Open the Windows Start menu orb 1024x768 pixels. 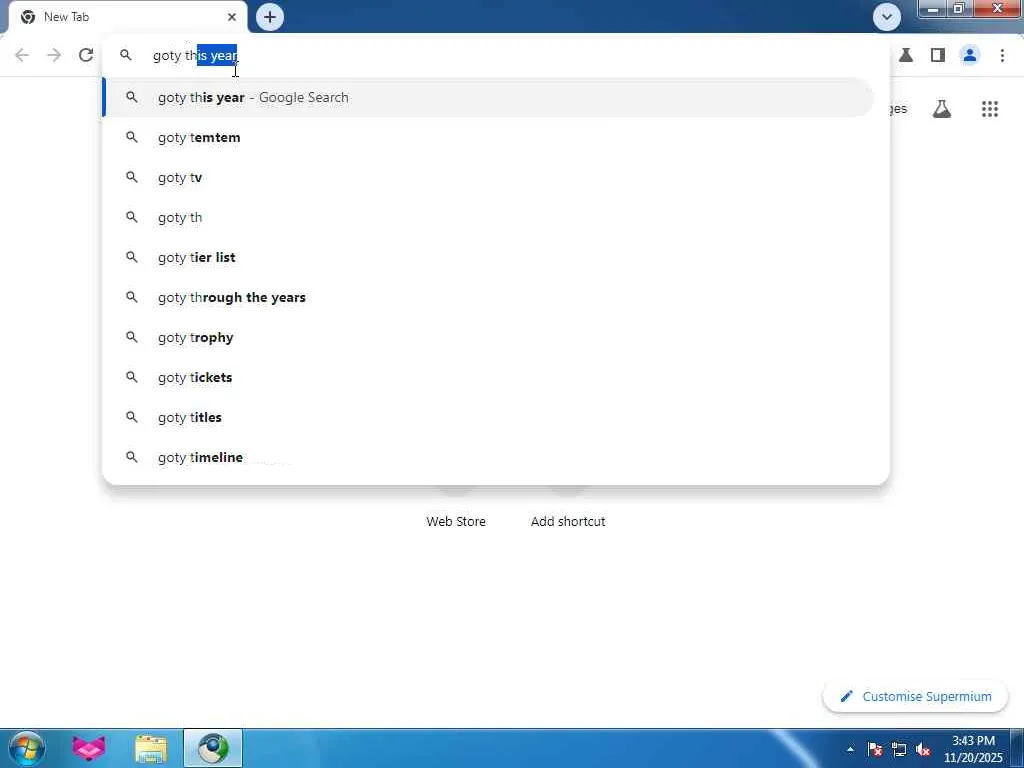[27, 748]
